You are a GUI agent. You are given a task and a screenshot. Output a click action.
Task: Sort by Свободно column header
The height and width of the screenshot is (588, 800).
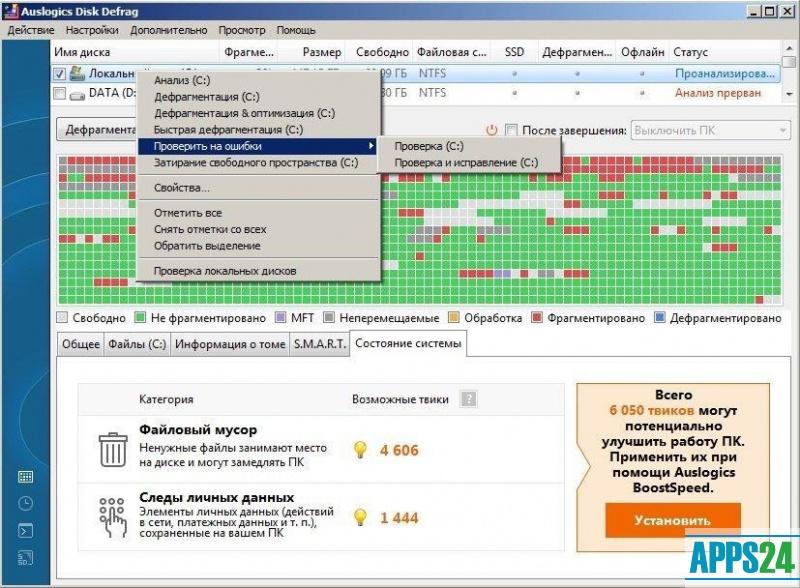[x=382, y=52]
